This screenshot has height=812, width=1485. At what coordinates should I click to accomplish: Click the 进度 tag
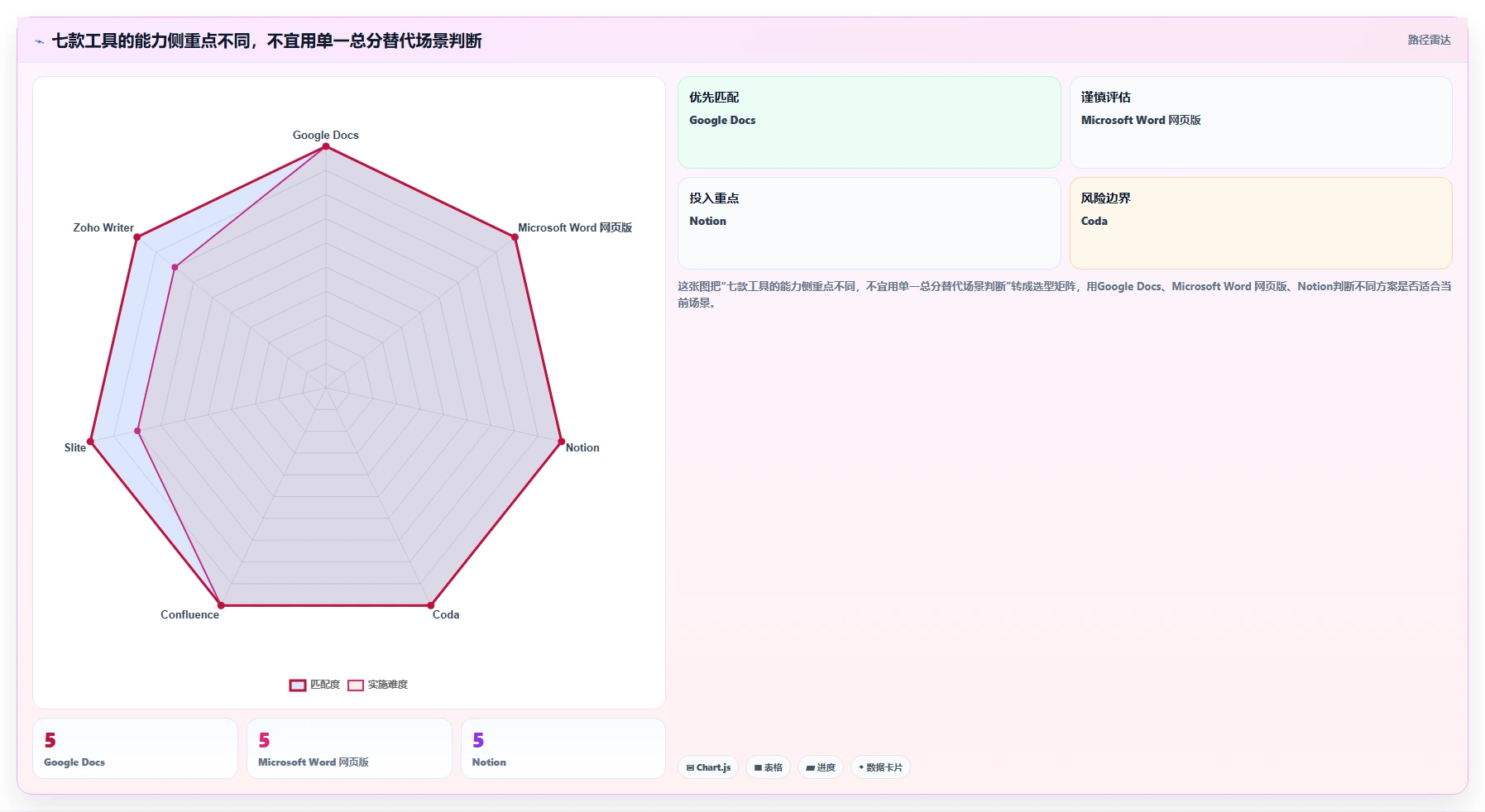point(821,767)
